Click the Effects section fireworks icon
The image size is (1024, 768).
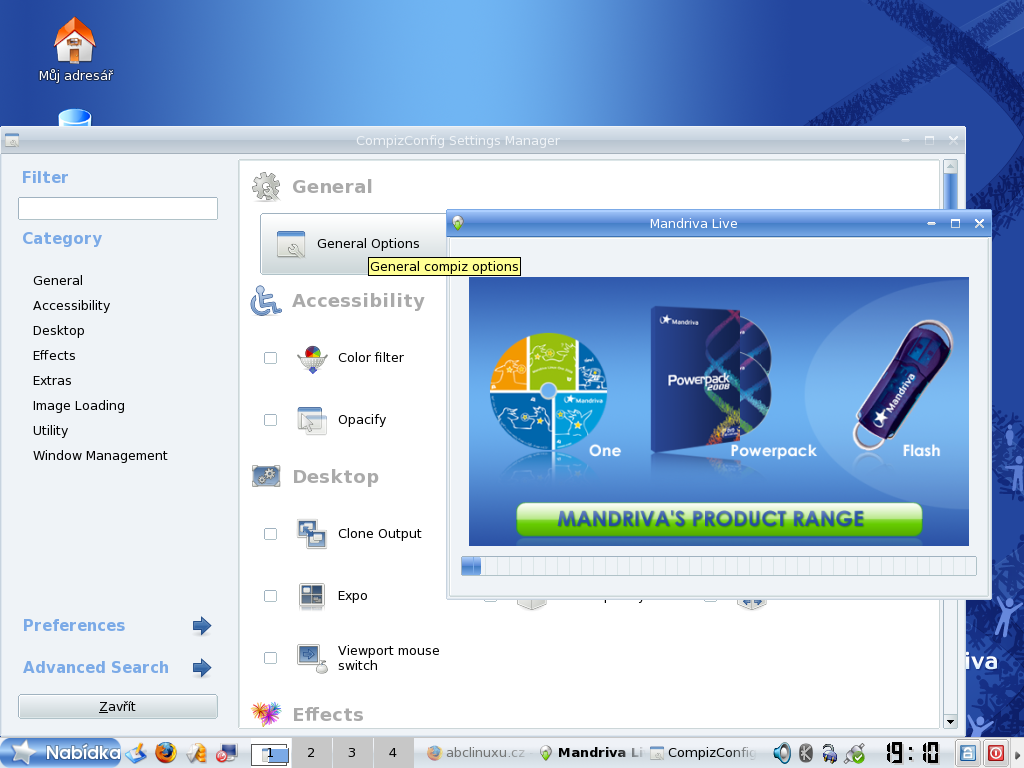click(x=266, y=714)
